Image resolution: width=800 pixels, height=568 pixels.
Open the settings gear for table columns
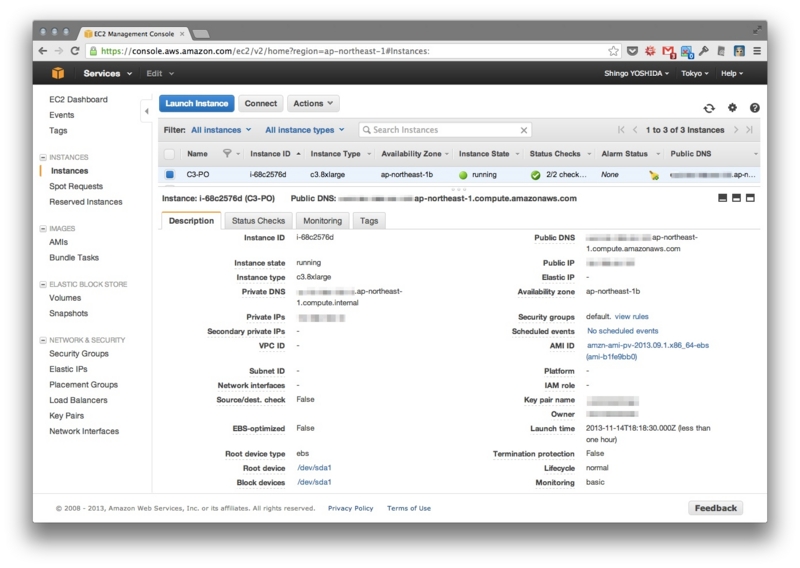tap(732, 108)
